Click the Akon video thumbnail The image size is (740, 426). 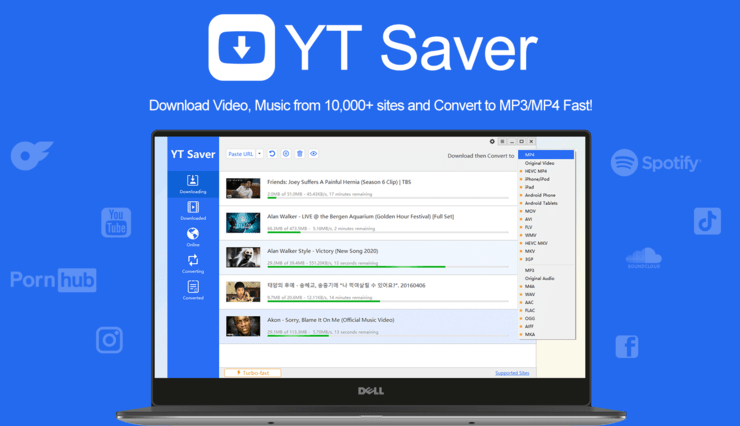(243, 326)
